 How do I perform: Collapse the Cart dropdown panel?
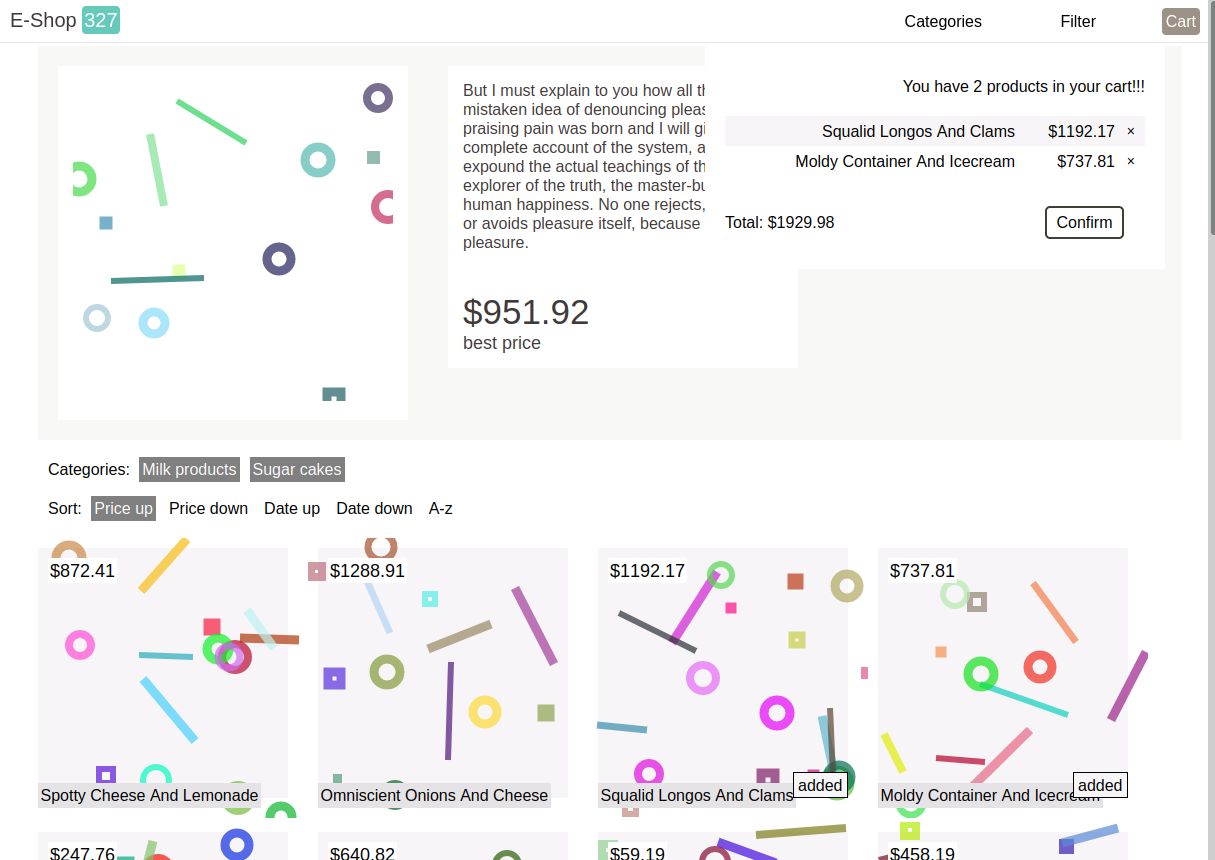pyautogui.click(x=1180, y=21)
